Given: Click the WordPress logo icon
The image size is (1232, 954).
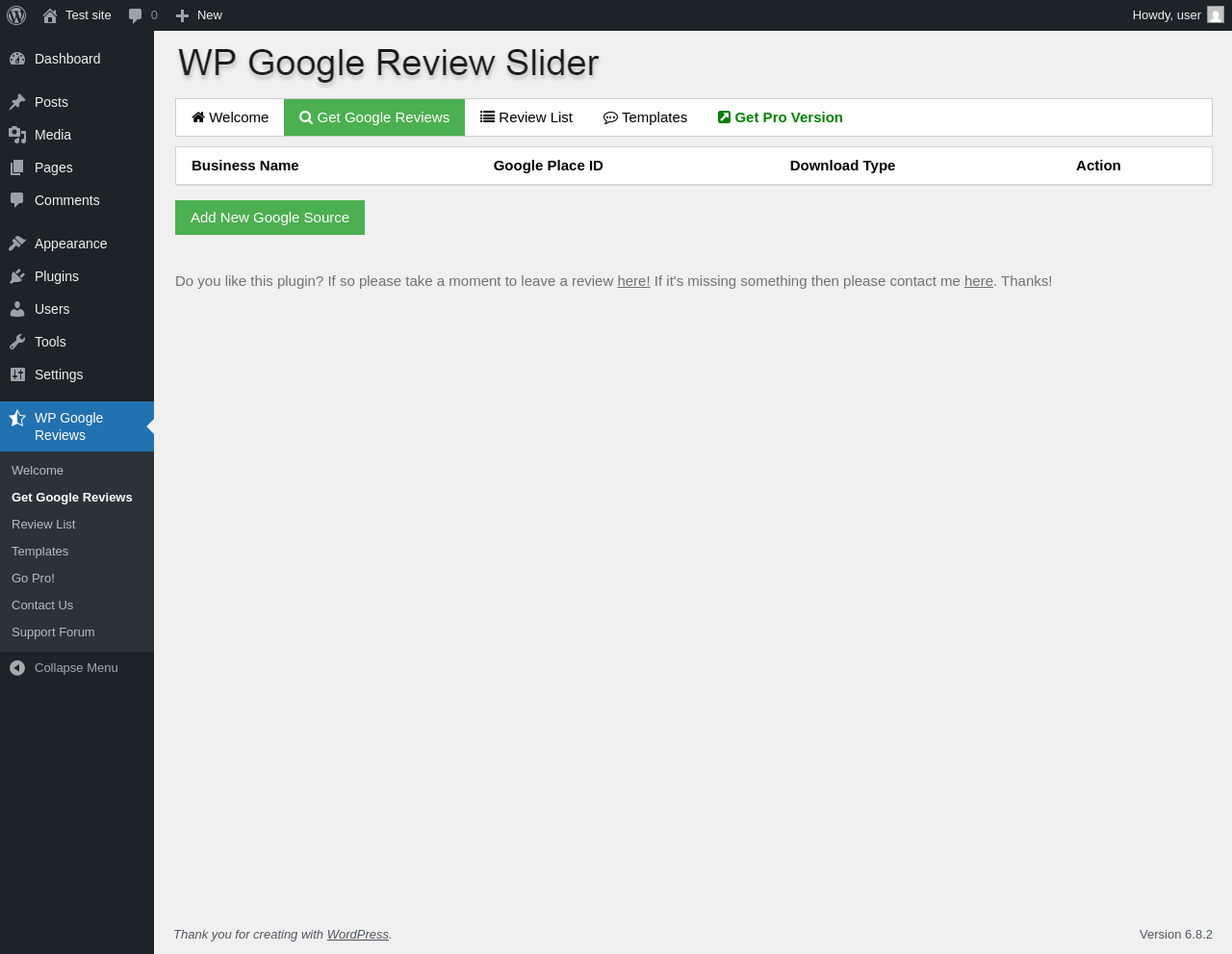Looking at the screenshot, I should (x=16, y=15).
